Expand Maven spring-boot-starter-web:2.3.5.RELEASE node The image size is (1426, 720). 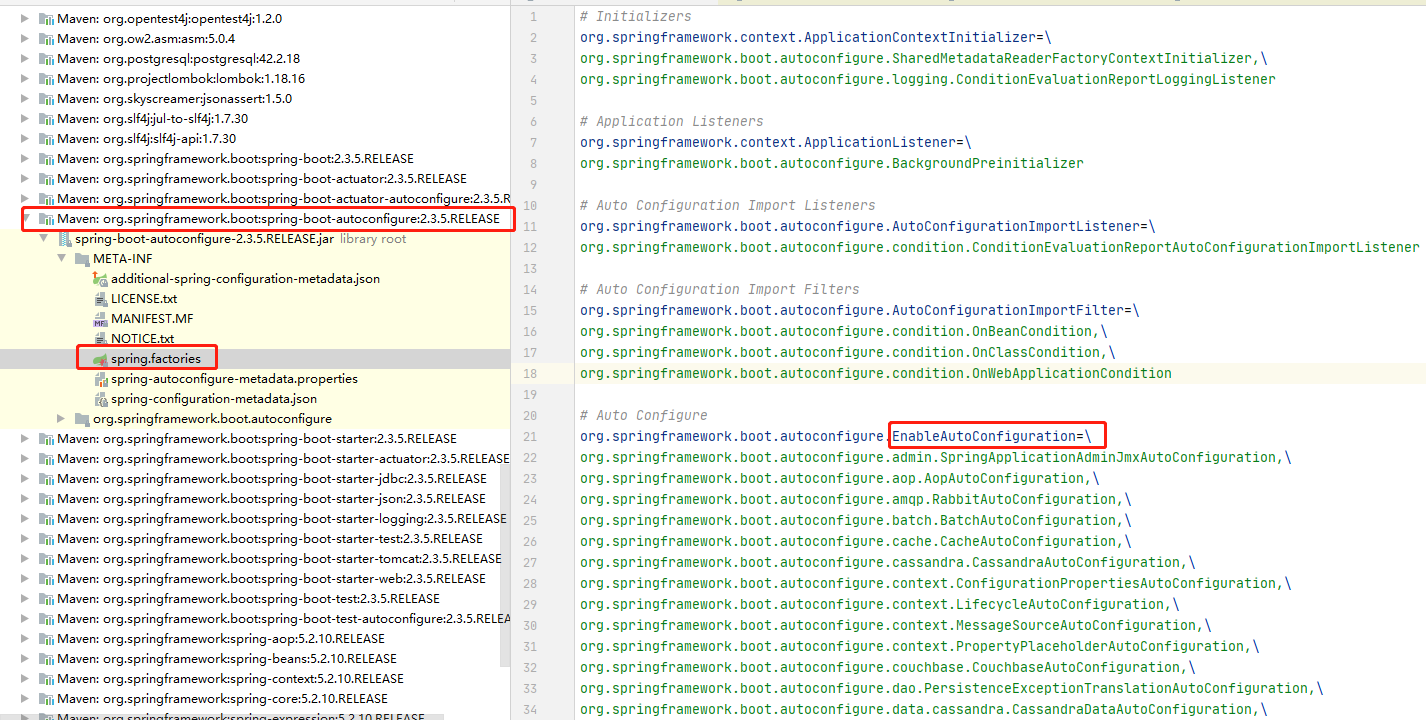[x=26, y=579]
